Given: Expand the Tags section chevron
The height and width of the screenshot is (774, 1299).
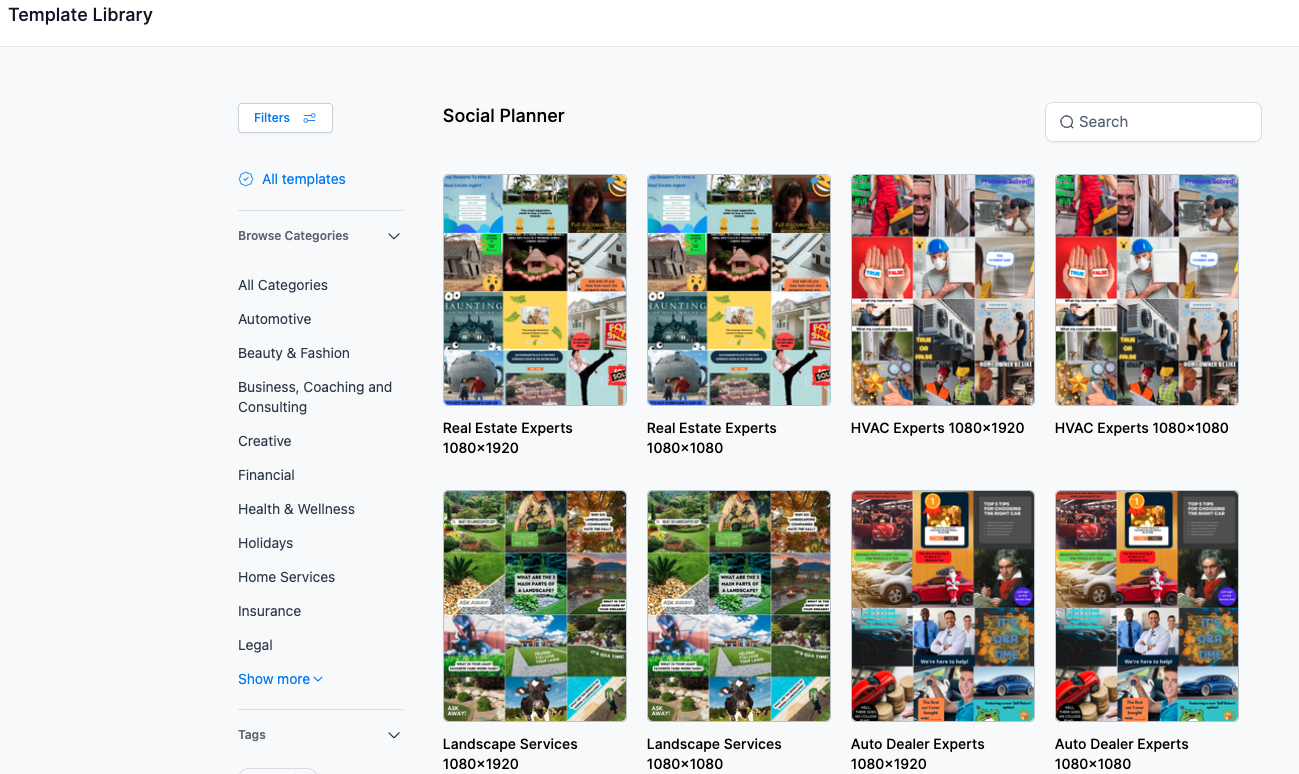Looking at the screenshot, I should (394, 735).
